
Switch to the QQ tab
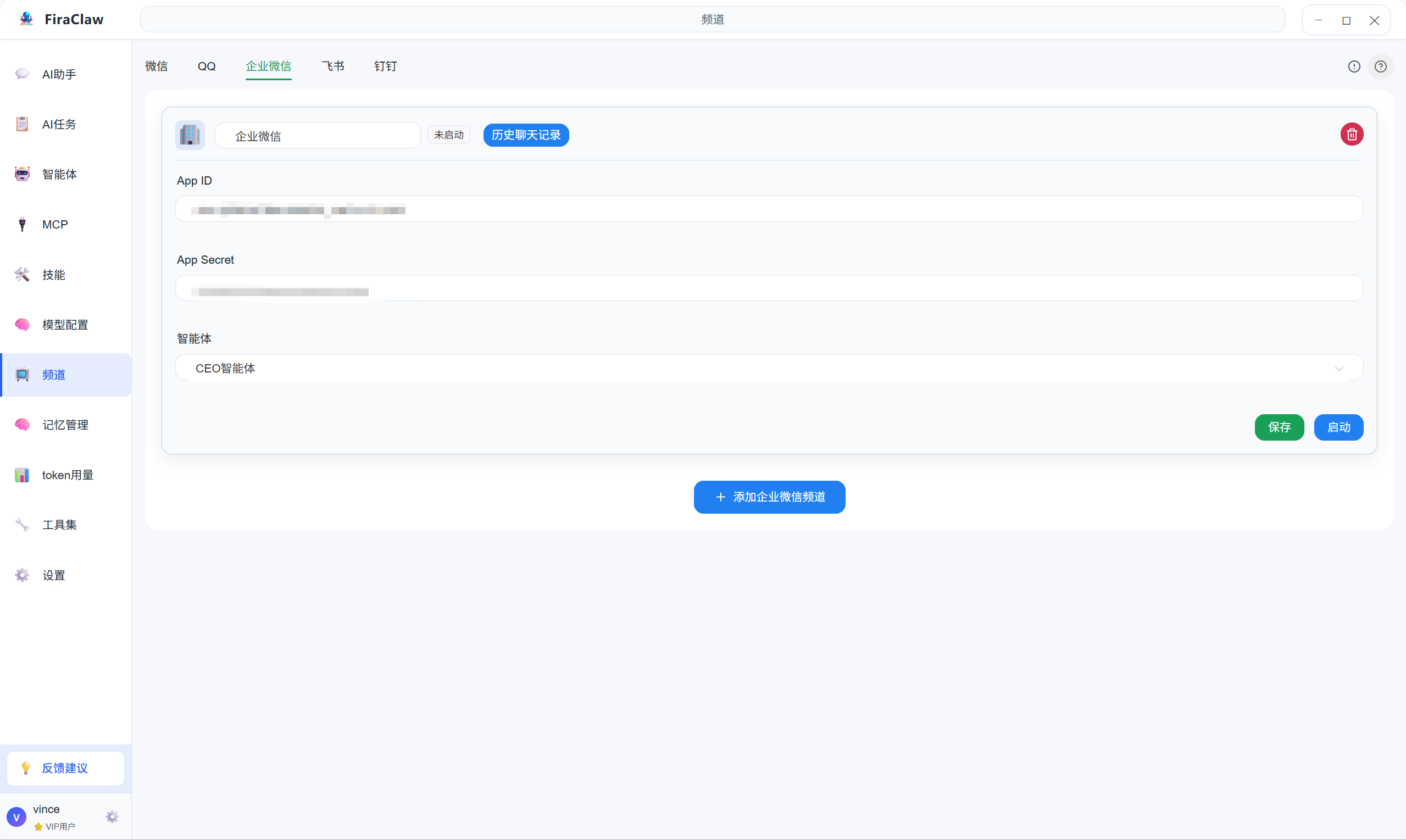click(x=207, y=66)
